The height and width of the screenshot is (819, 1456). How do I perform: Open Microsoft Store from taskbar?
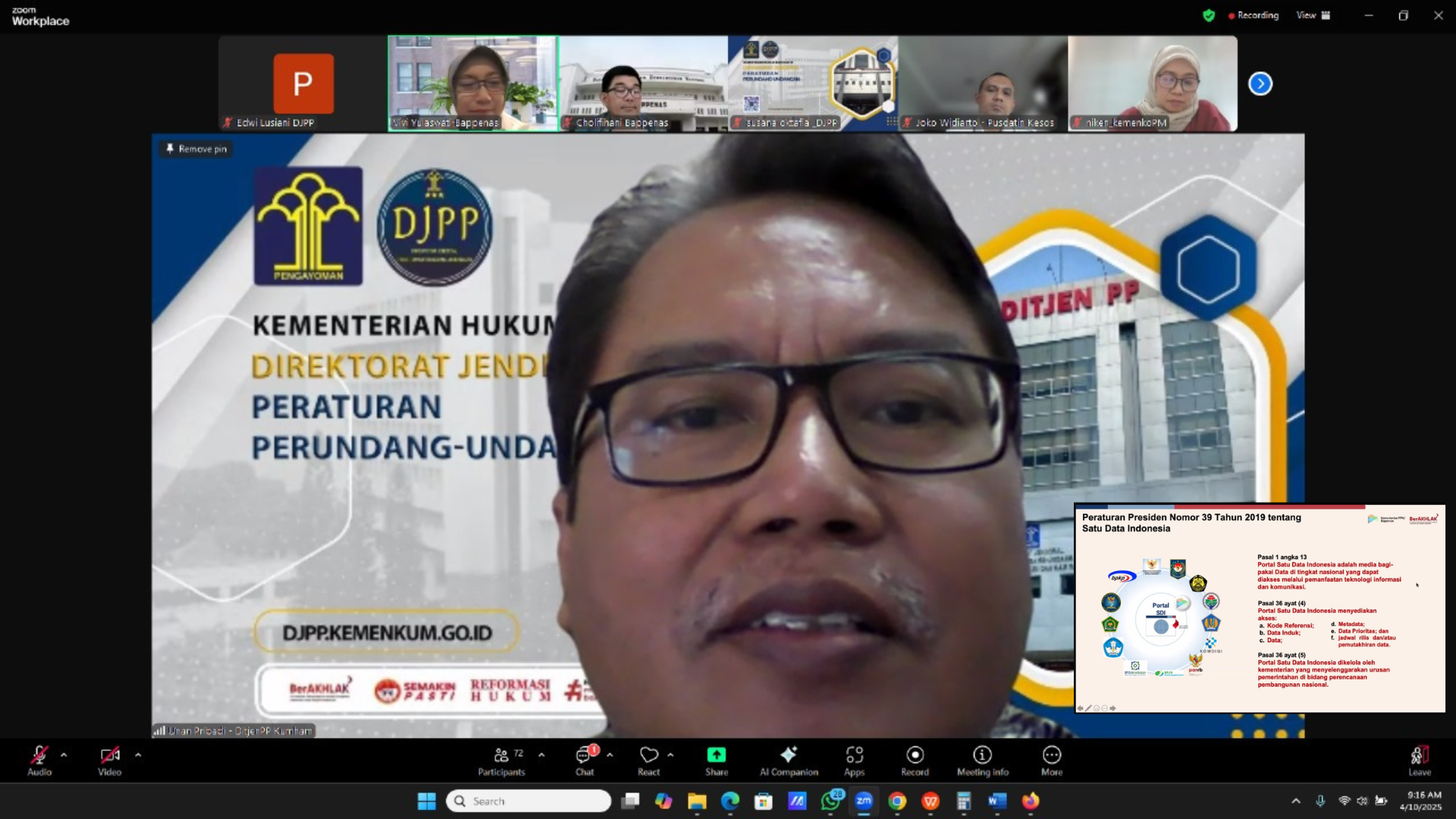click(764, 801)
